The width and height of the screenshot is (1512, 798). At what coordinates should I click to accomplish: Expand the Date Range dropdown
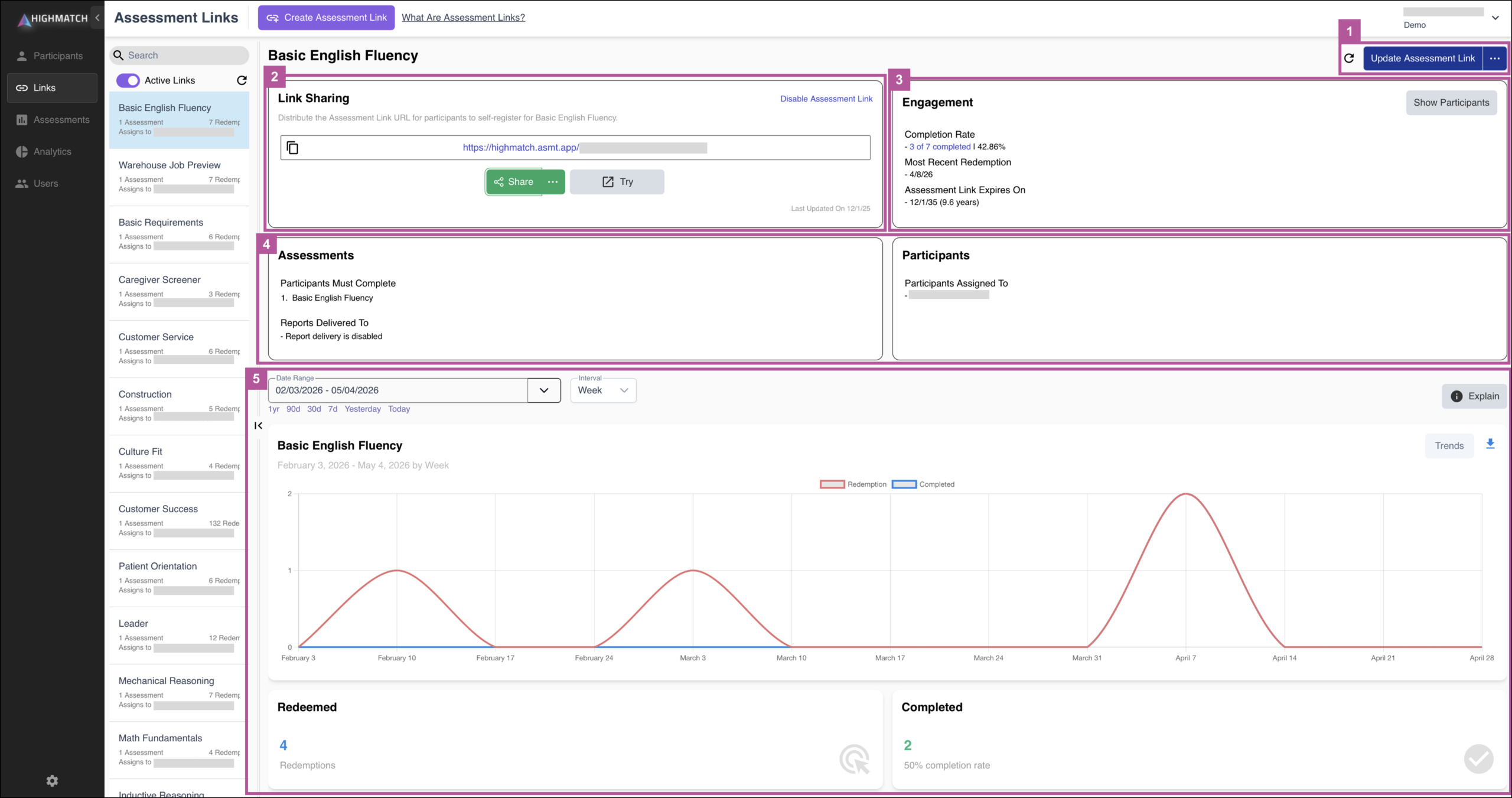(x=544, y=390)
